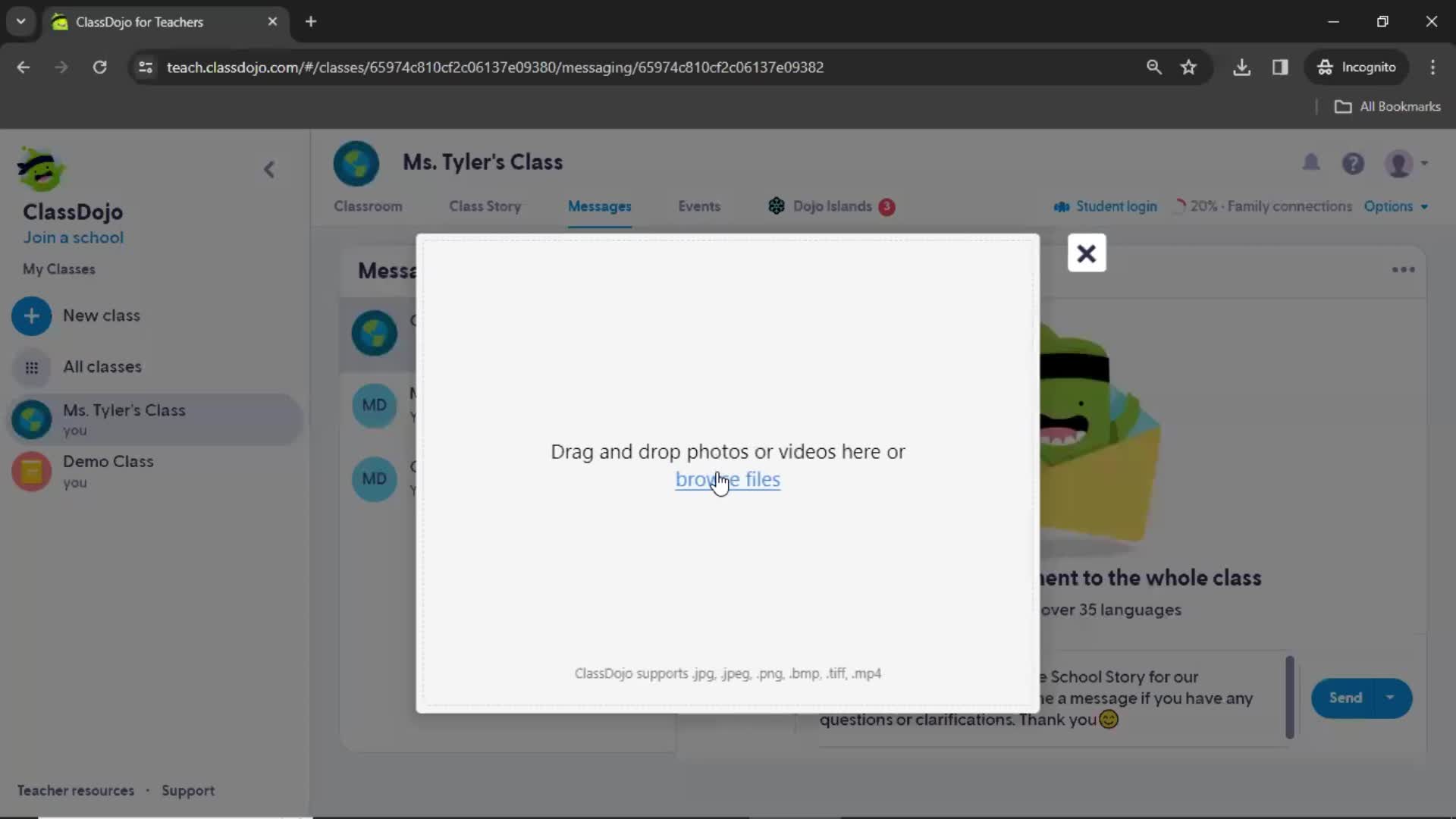1456x819 pixels.
Task: Open All Bookmarks folder
Action: pos(1387,106)
